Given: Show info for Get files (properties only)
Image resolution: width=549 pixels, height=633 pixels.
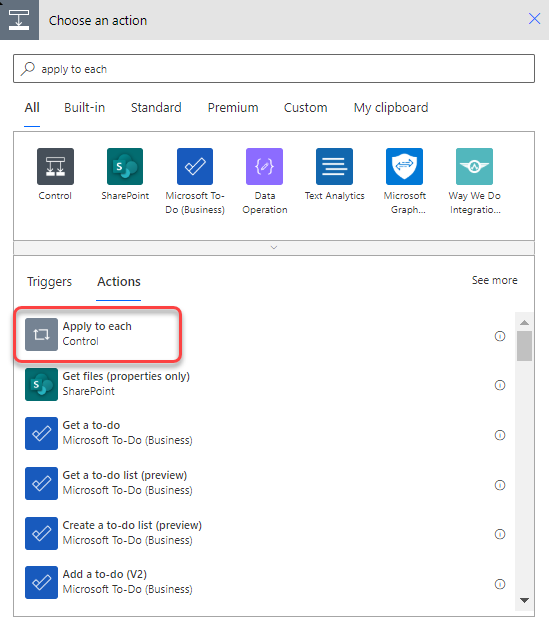Looking at the screenshot, I should (x=500, y=385).
